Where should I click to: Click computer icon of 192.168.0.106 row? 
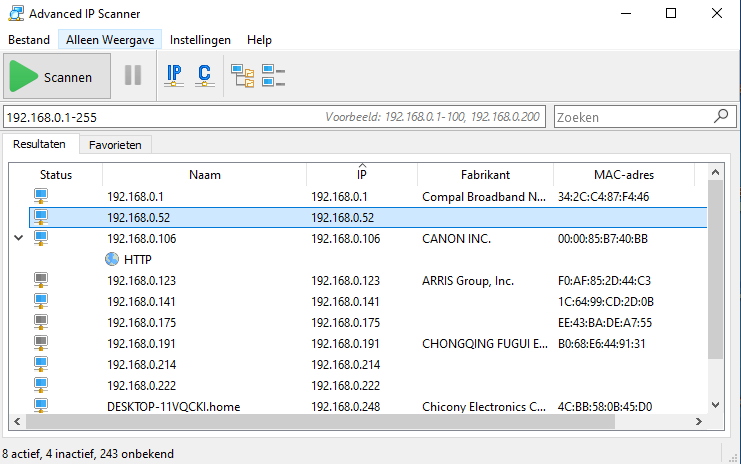point(41,238)
